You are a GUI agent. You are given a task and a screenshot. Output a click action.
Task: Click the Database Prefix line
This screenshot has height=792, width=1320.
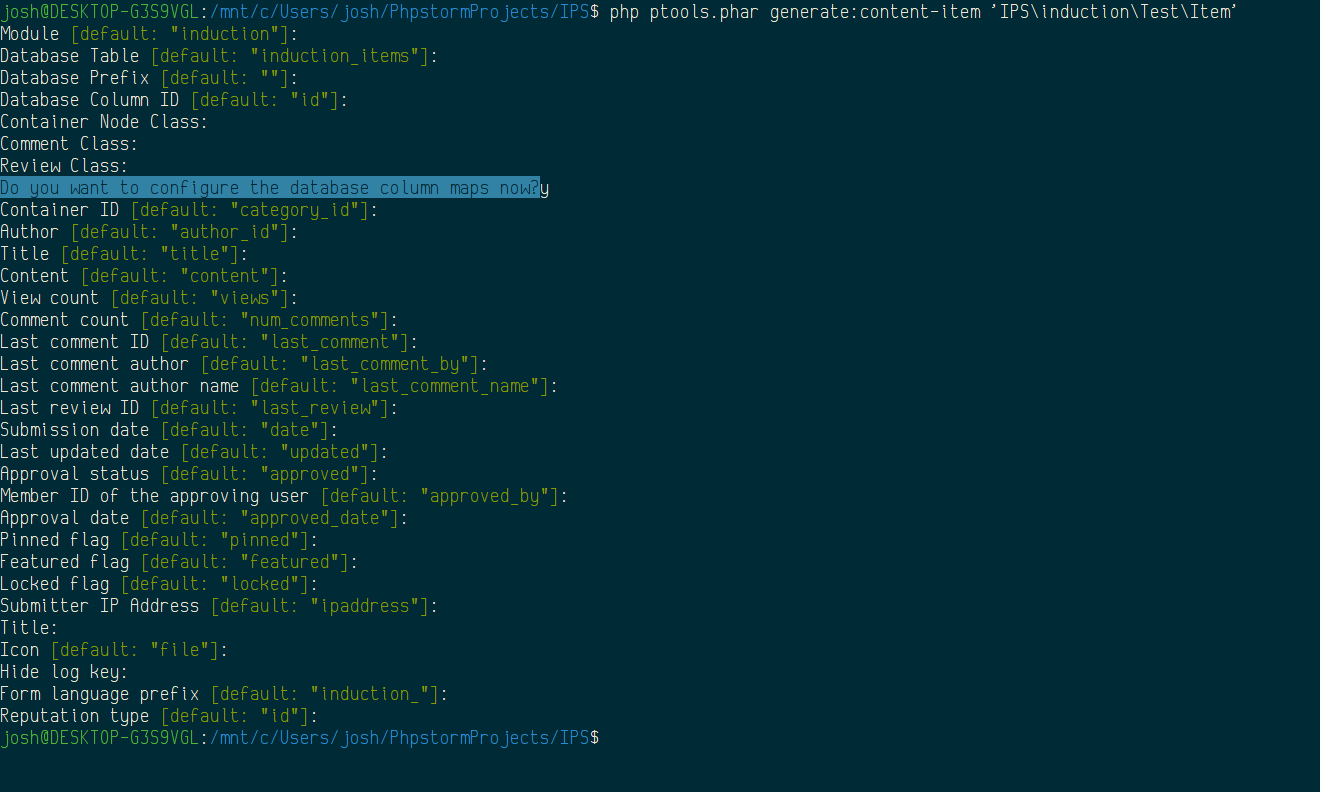[x=149, y=78]
